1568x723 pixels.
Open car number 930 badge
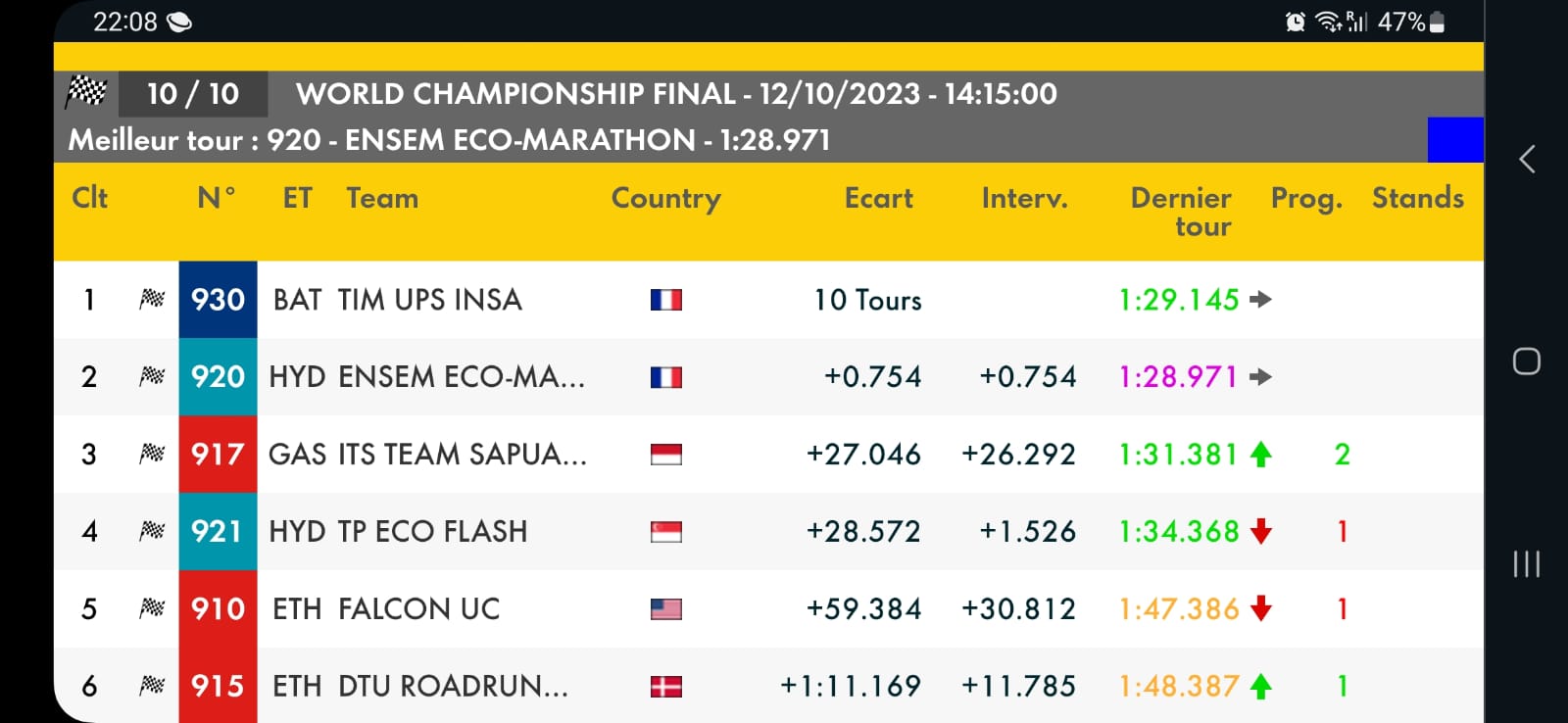[x=218, y=300]
